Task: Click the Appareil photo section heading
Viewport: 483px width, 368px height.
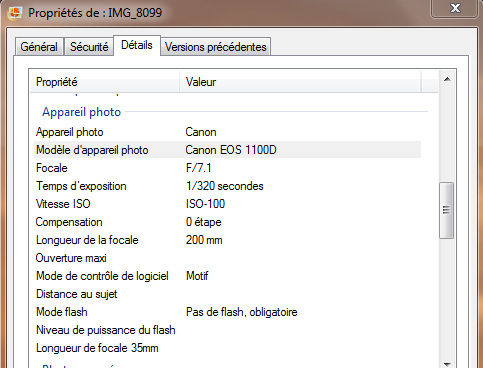Action: coord(81,112)
